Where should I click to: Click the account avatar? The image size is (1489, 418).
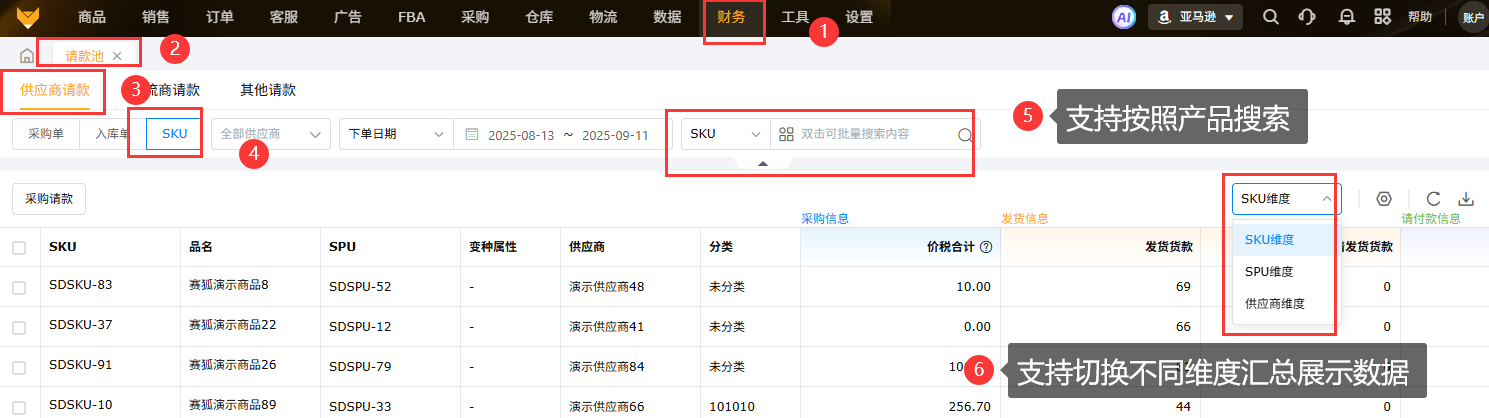click(x=1472, y=18)
